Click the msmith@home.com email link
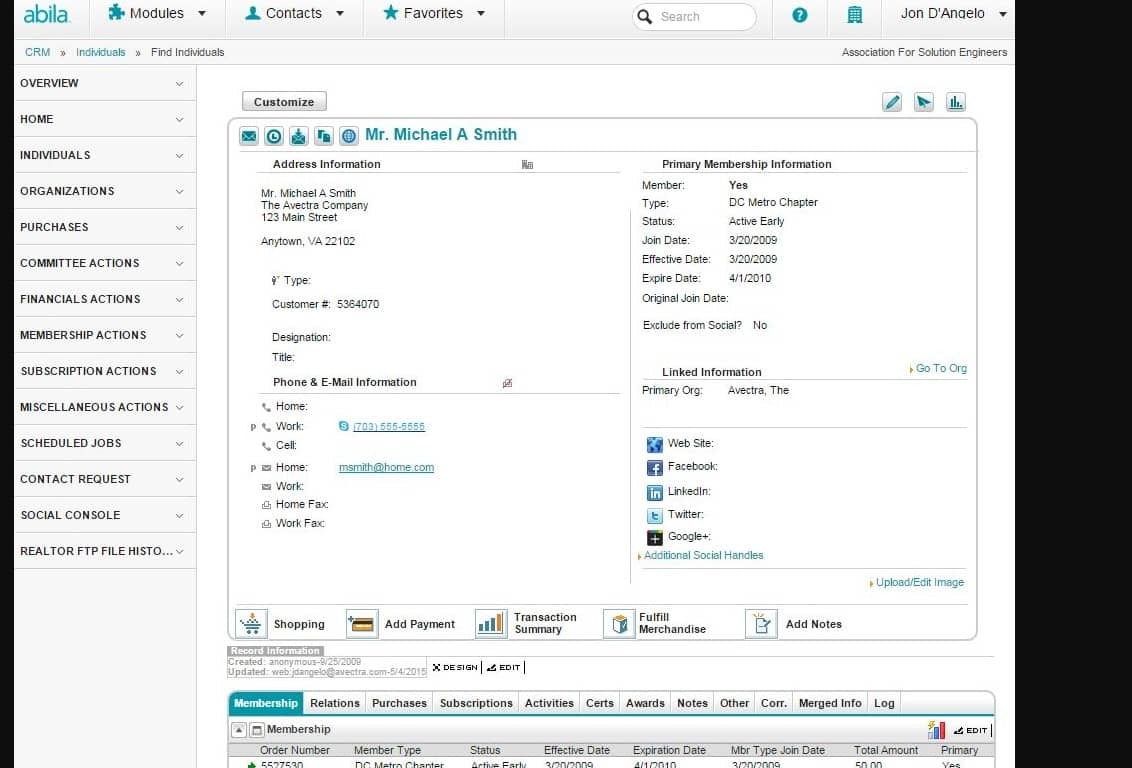The width and height of the screenshot is (1132, 768). click(386, 467)
